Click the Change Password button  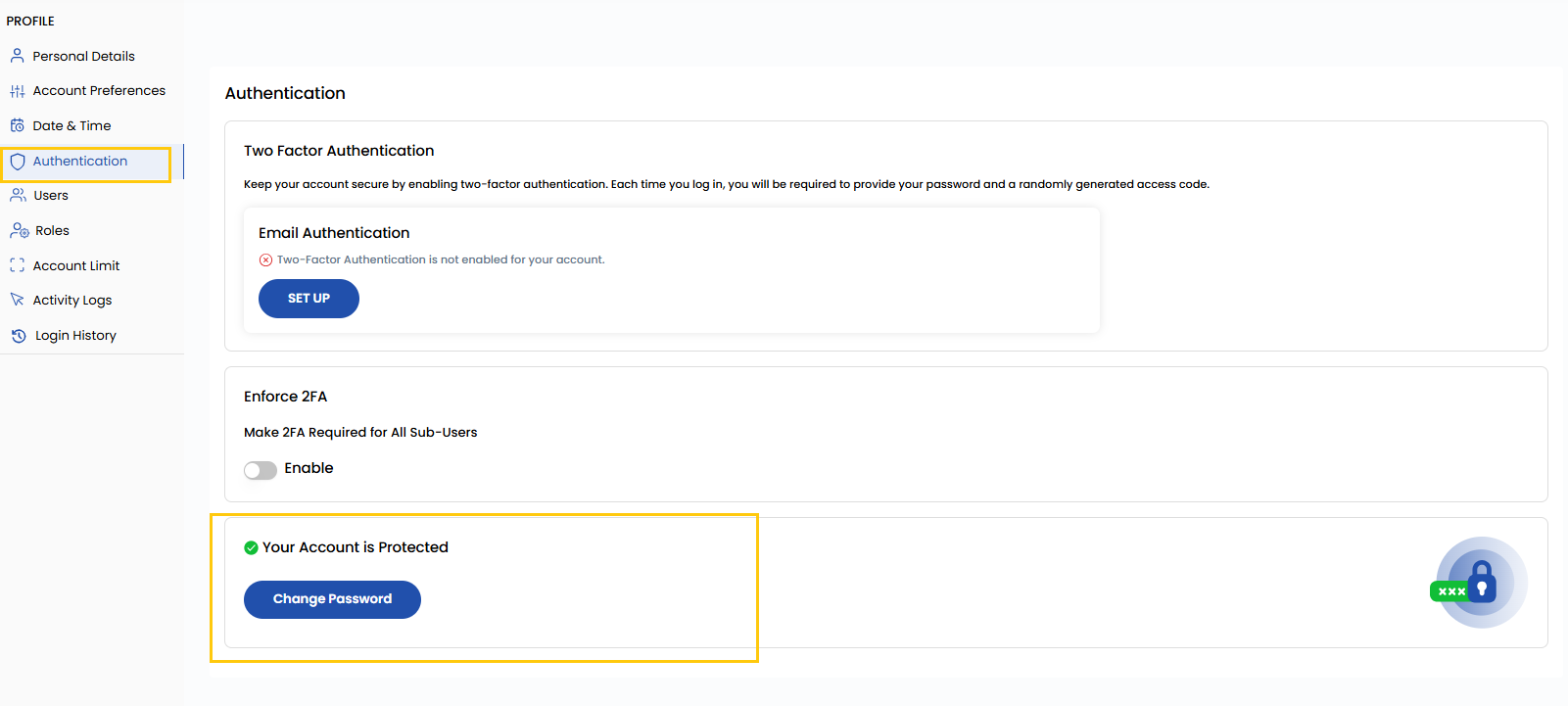(x=332, y=599)
